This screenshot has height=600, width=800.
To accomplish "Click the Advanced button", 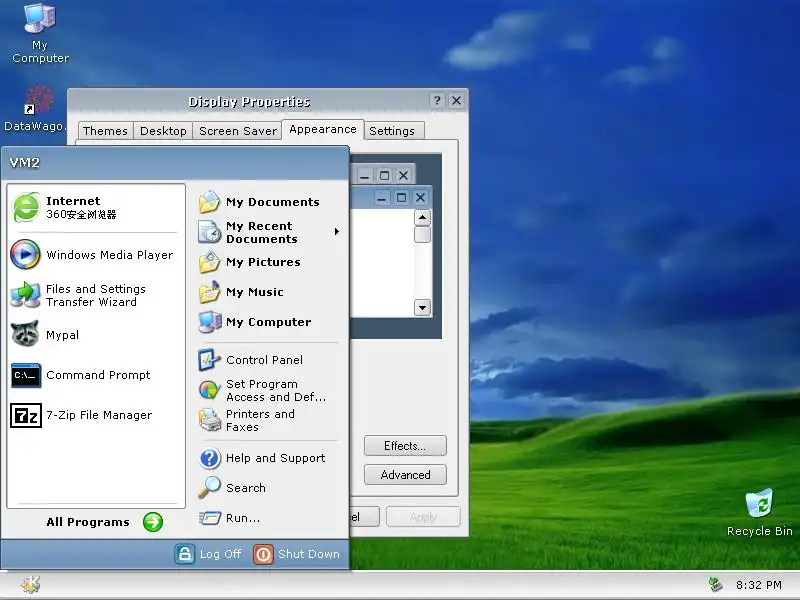I will 405,474.
